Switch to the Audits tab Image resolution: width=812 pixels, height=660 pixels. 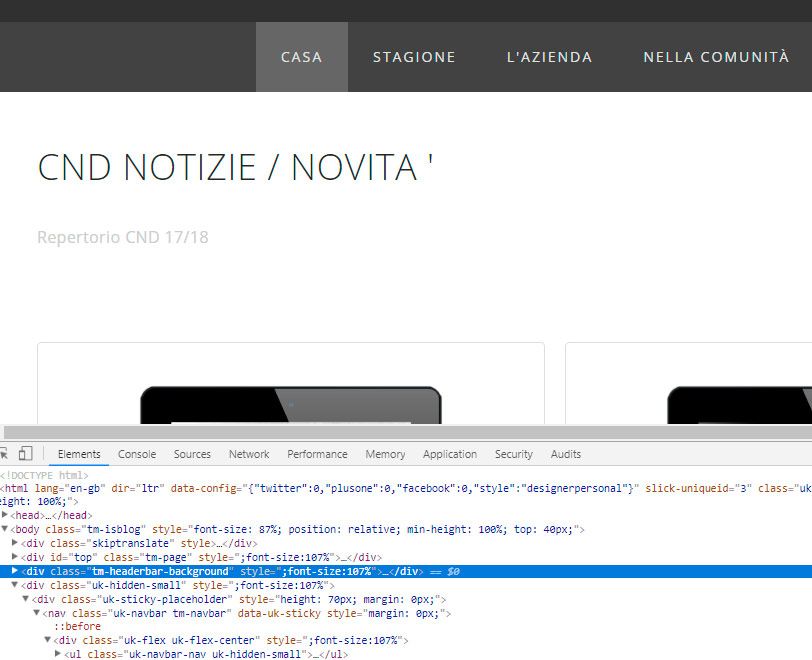click(566, 454)
